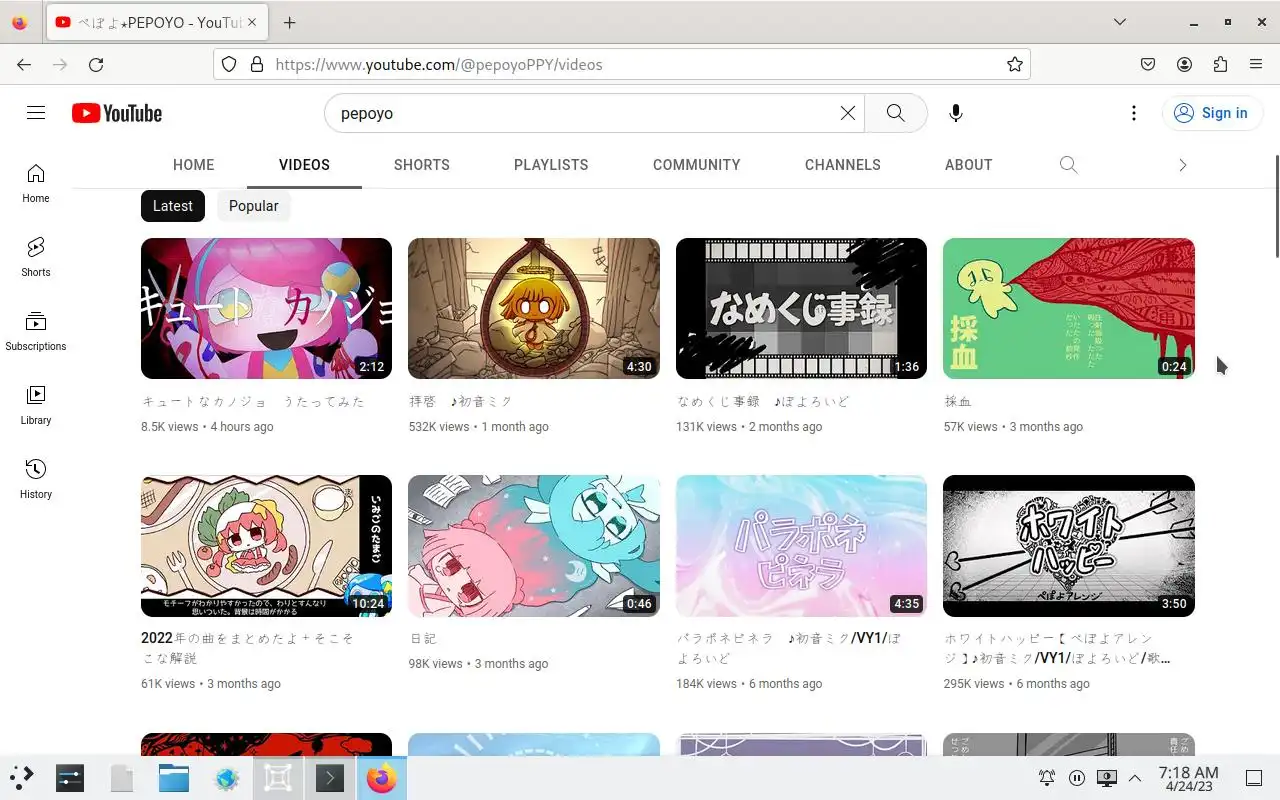Image resolution: width=1280 pixels, height=800 pixels.
Task: Open the 採血 0:24 video thumbnail
Action: [1069, 308]
